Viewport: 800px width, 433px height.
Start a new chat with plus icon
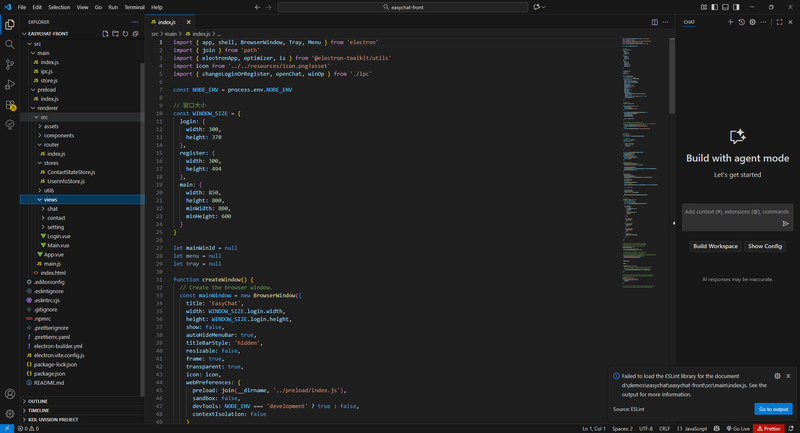pyautogui.click(x=730, y=21)
